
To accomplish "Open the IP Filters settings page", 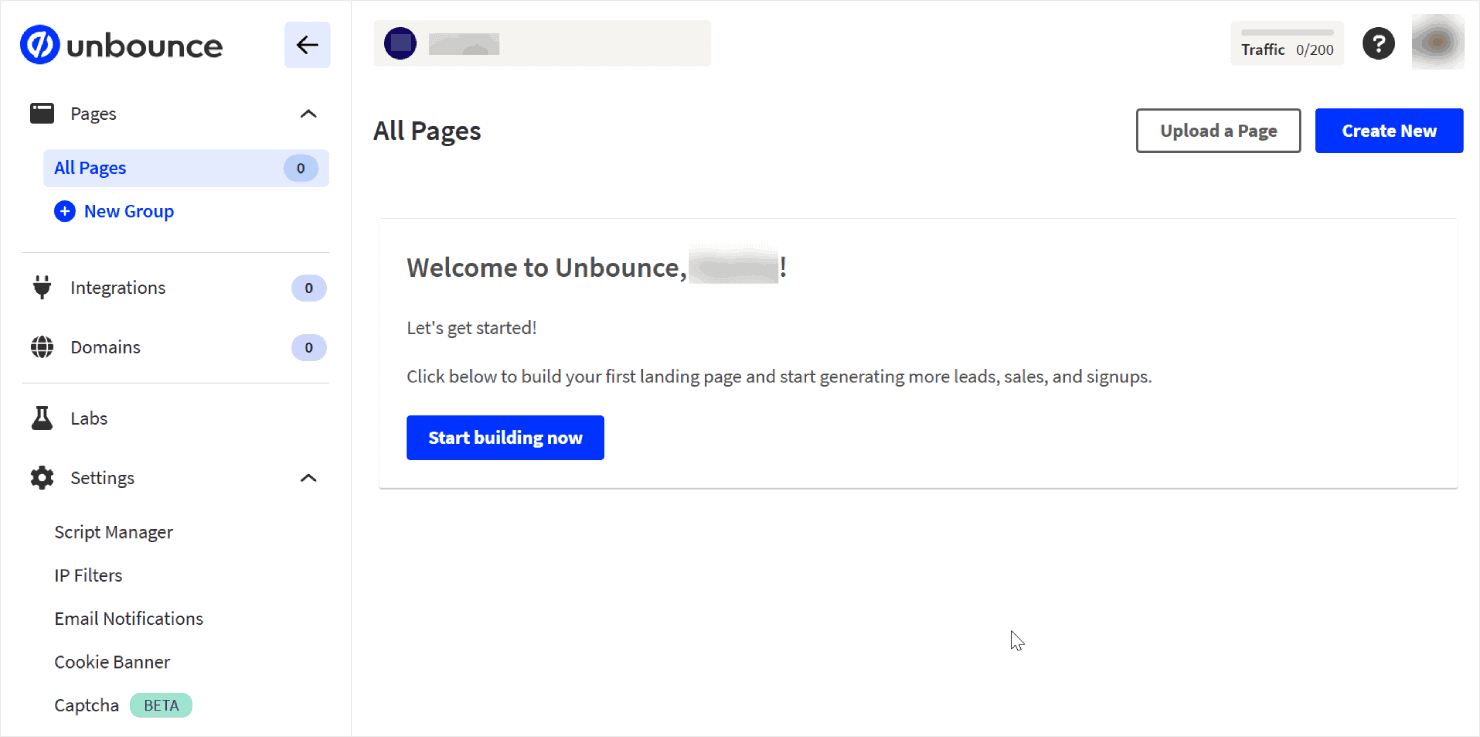I will click(88, 575).
